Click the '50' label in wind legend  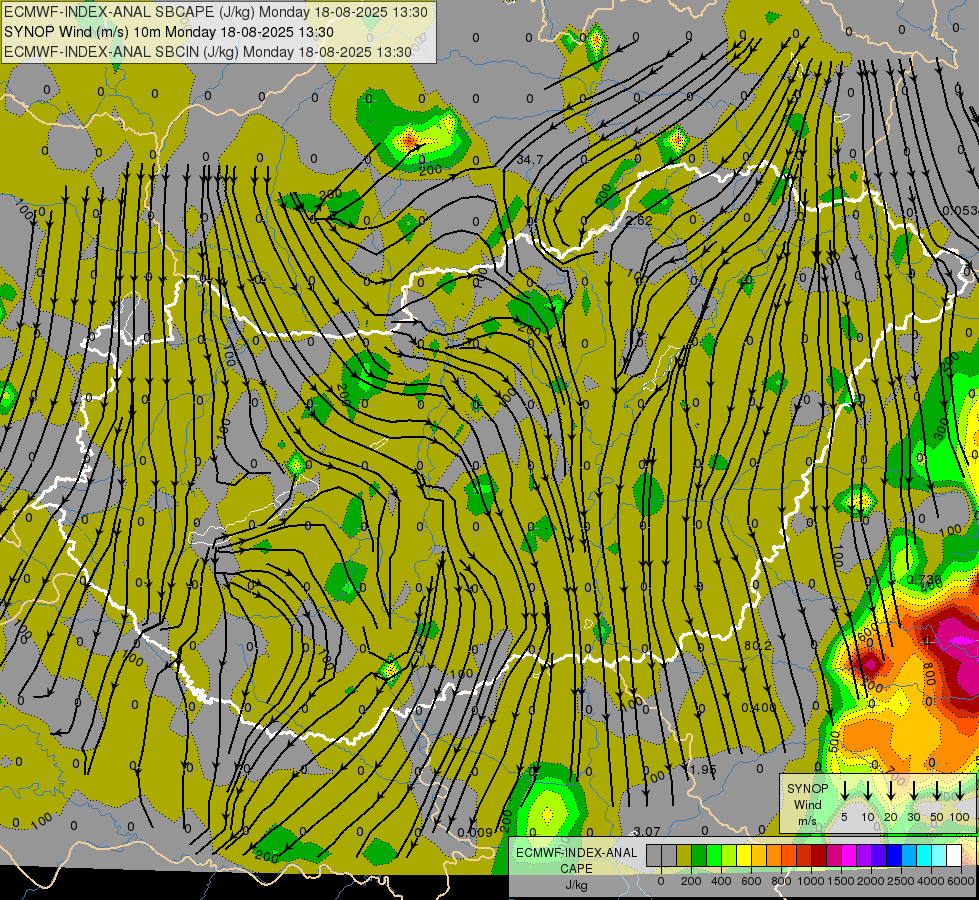click(937, 817)
